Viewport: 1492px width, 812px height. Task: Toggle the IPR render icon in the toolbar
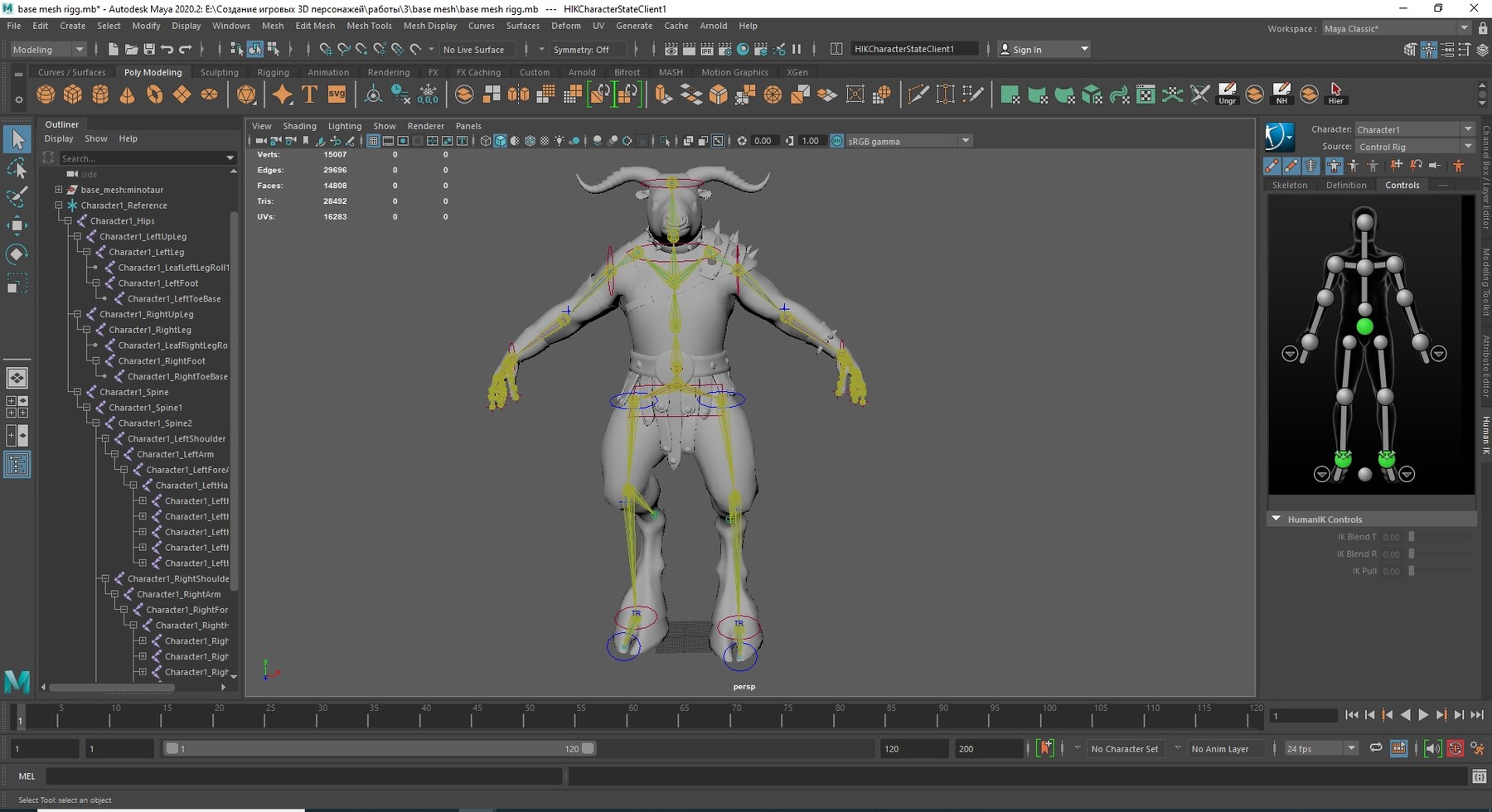coord(706,49)
